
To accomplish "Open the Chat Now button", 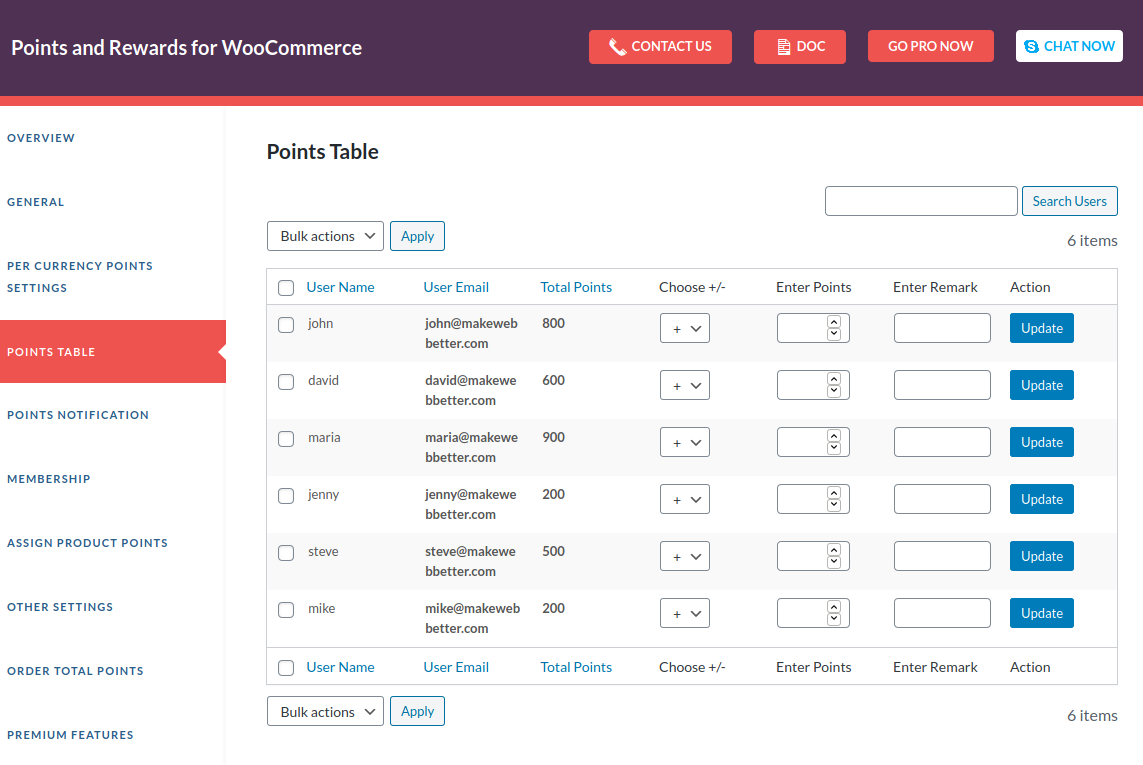I will (x=1069, y=46).
